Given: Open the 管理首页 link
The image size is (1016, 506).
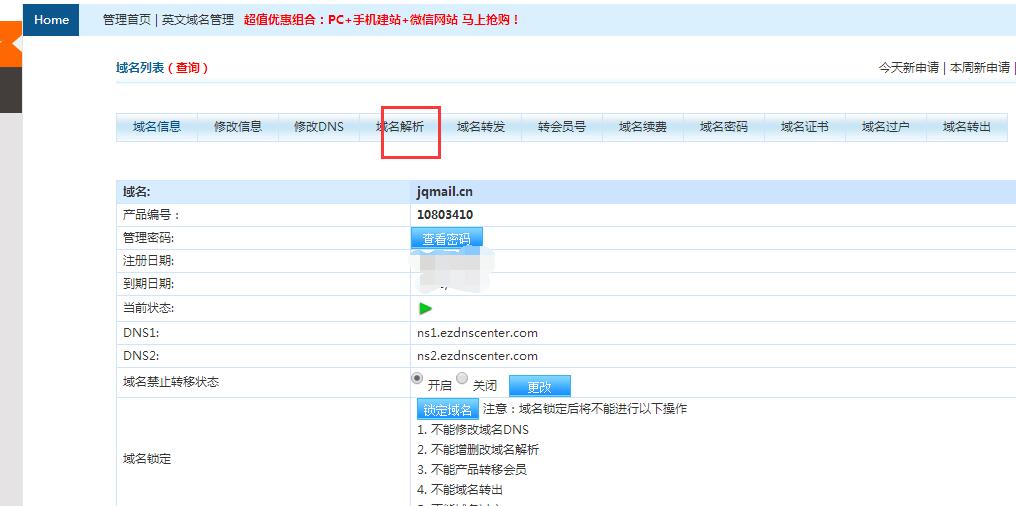Looking at the screenshot, I should tap(127, 19).
